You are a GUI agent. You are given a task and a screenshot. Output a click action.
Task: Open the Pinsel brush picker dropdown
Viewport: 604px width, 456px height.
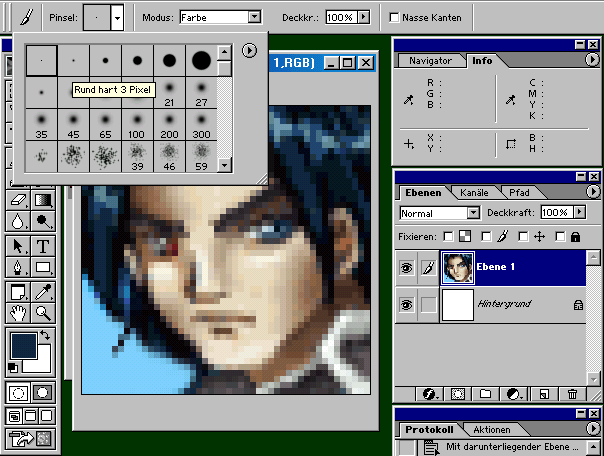tap(117, 18)
